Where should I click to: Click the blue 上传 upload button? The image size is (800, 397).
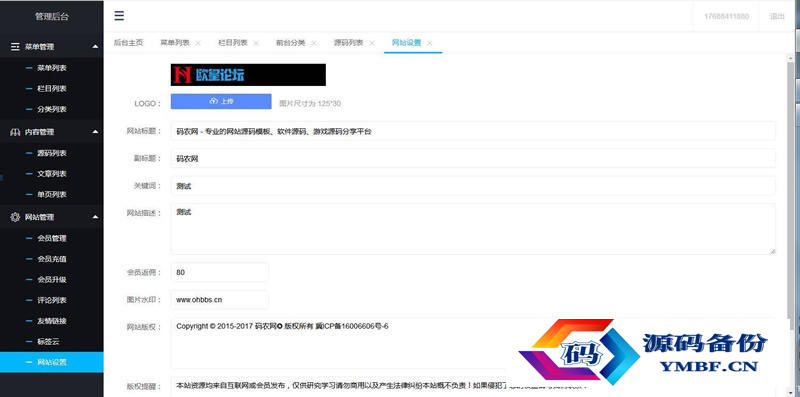(x=221, y=102)
